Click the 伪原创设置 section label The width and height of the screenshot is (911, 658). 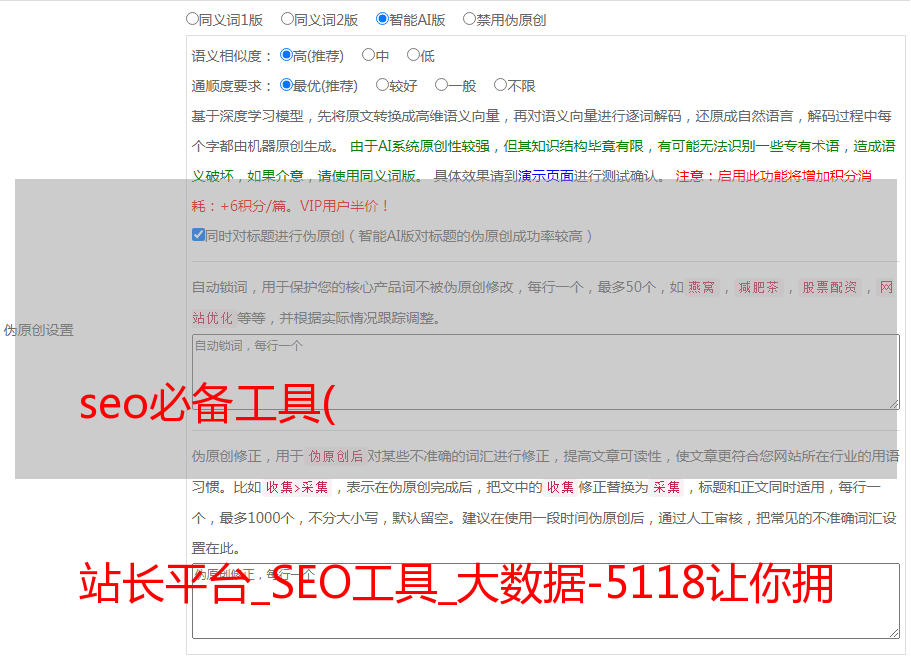coord(39,330)
